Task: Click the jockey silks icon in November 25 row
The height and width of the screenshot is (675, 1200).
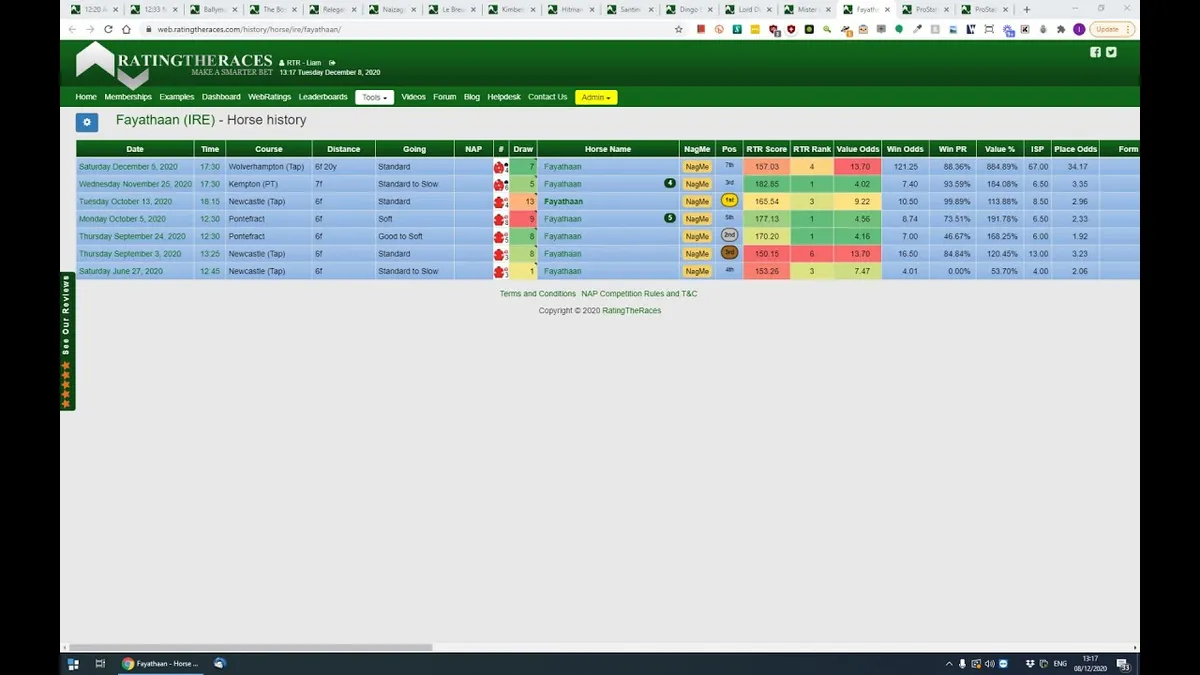Action: [500, 184]
